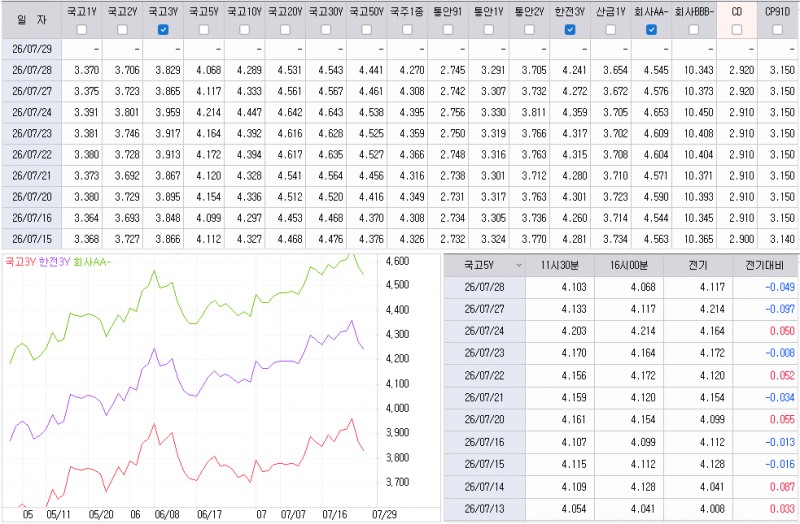Click 회사BBB- value 10.343
Screen dimensions: 800x524
pos(698,70)
